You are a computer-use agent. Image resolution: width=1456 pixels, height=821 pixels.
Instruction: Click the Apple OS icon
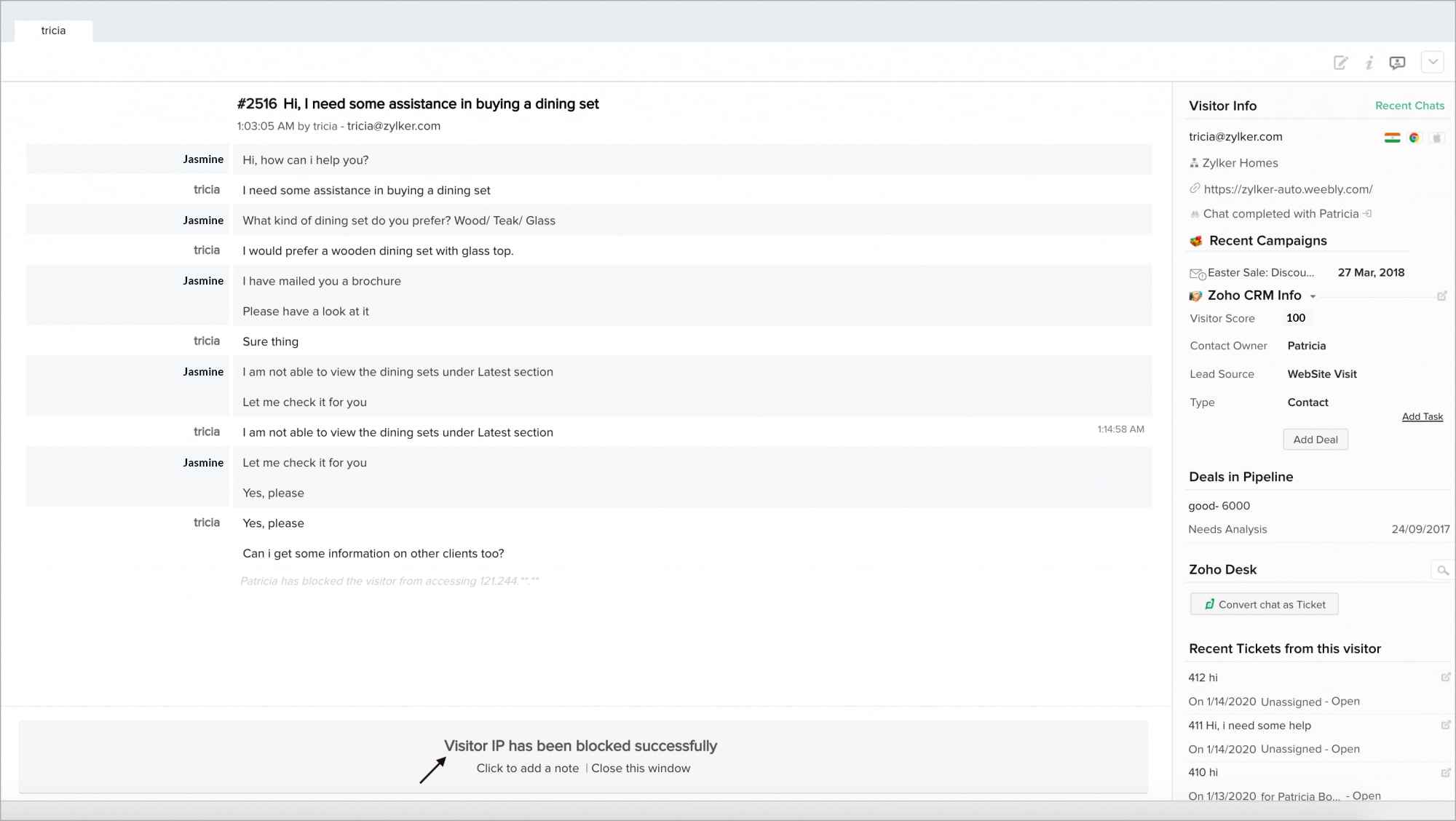1436,138
